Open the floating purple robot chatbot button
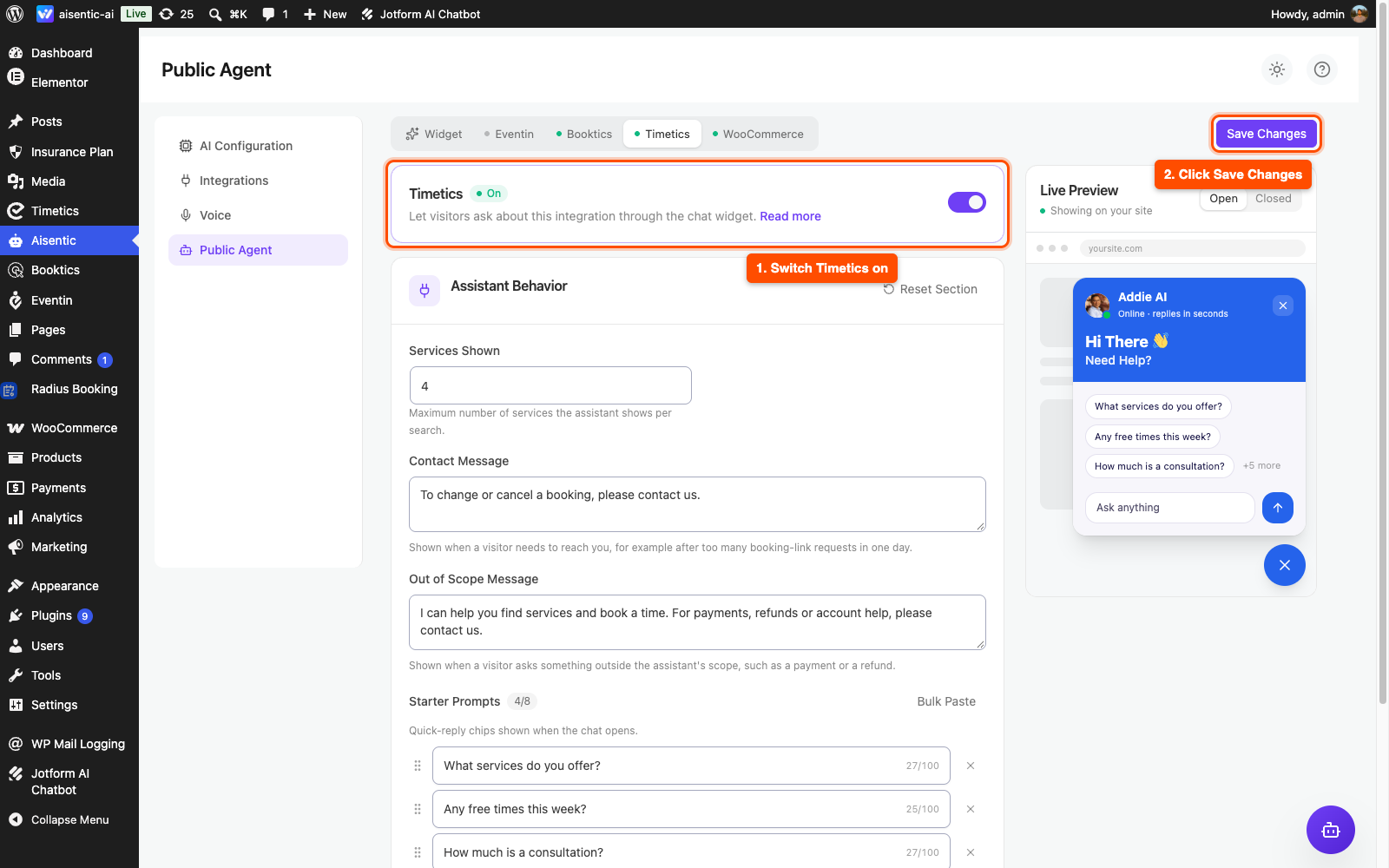Screen dimensions: 1389x868 [x=1331, y=830]
